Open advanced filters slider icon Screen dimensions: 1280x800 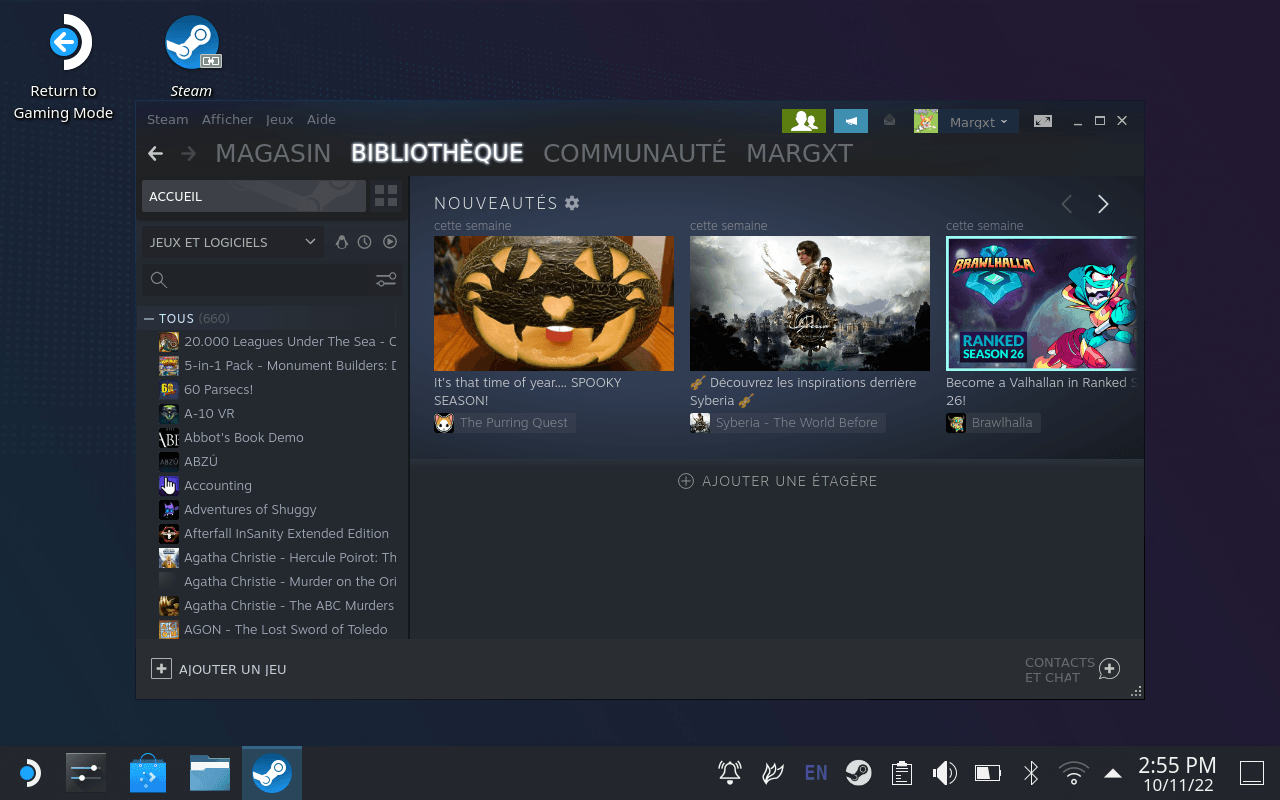(386, 280)
